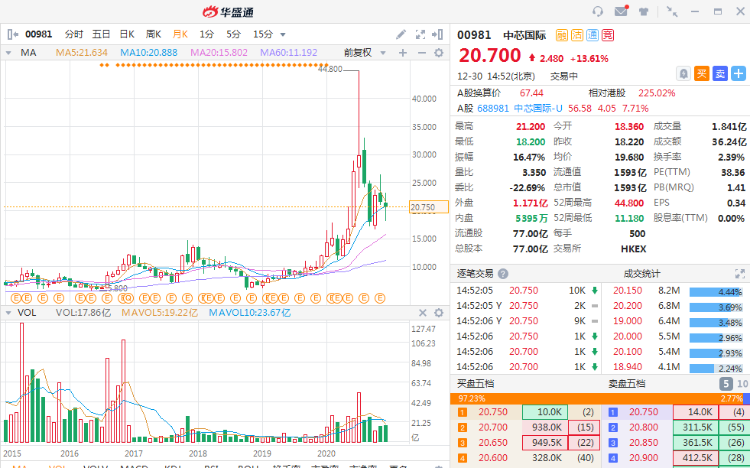The width and height of the screenshot is (750, 468).
Task: Switch to 分时 chart tab
Action: pyautogui.click(x=74, y=34)
